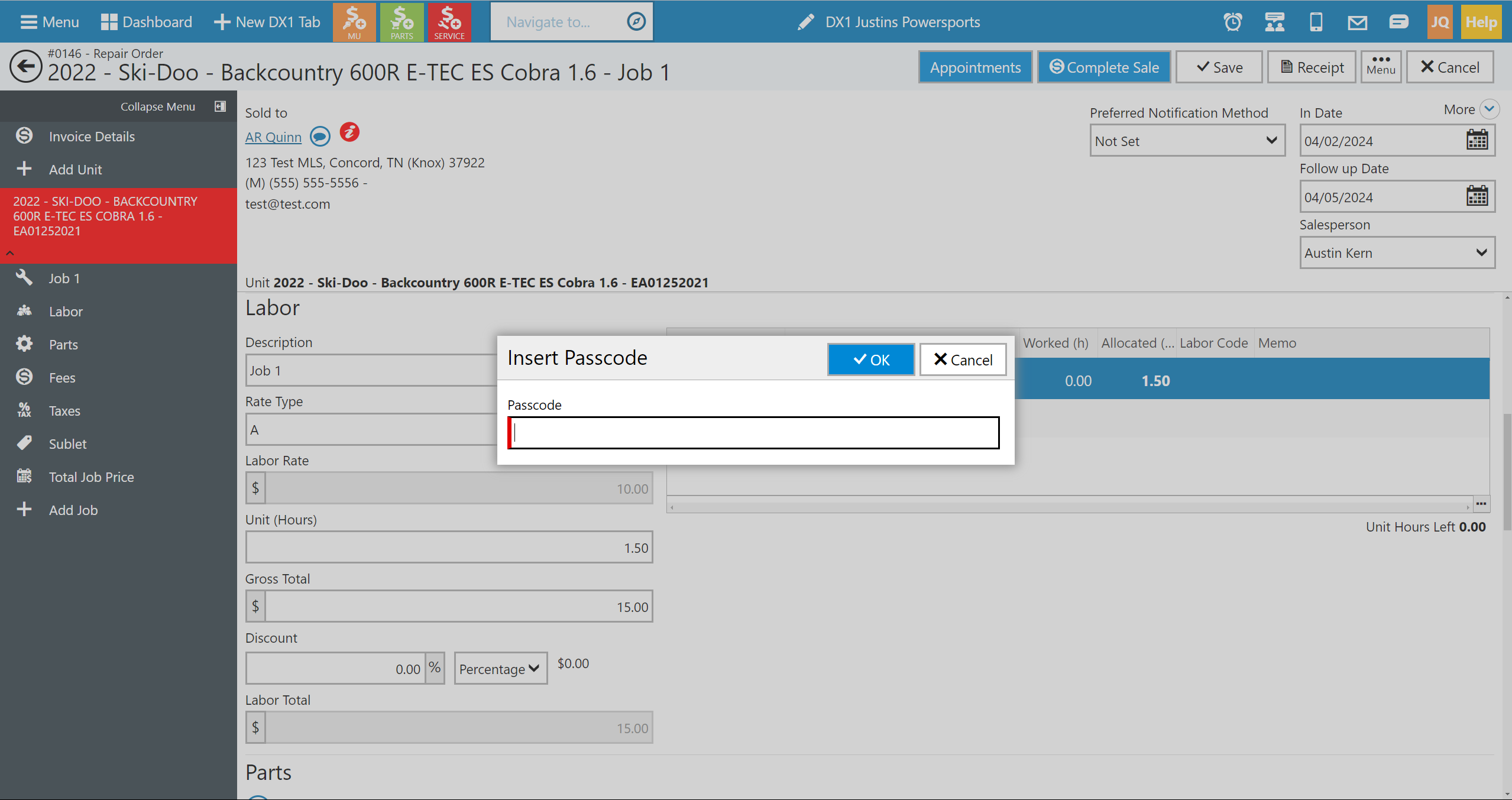Open the discount Percentage dropdown
This screenshot has width=1512, height=800.
pos(500,669)
